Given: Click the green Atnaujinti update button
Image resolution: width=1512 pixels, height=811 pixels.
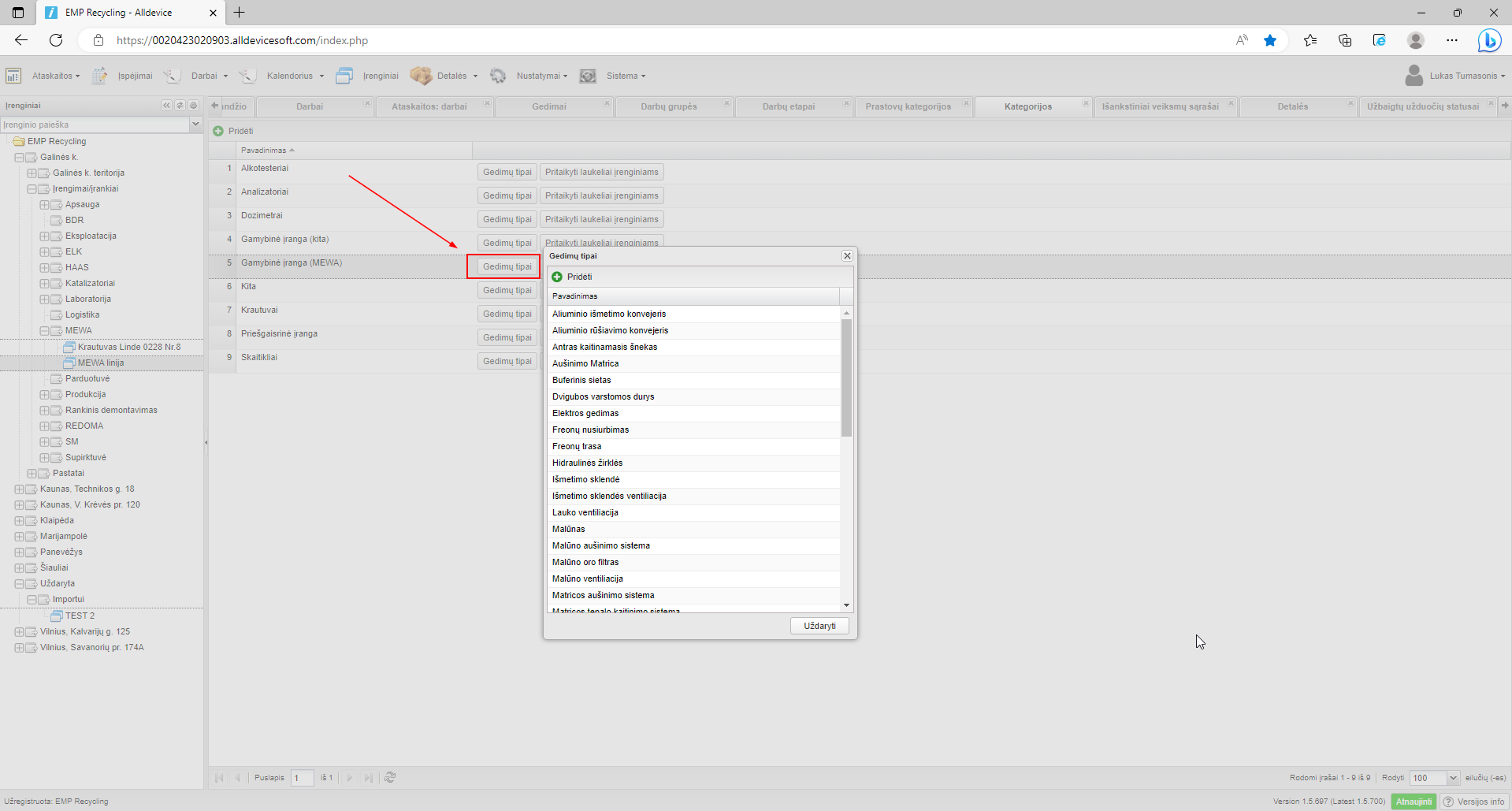Looking at the screenshot, I should 1414,802.
